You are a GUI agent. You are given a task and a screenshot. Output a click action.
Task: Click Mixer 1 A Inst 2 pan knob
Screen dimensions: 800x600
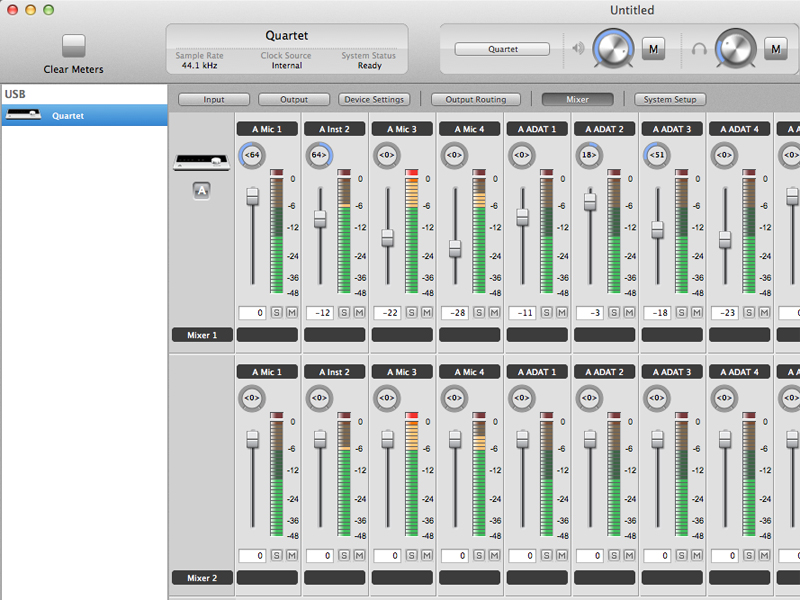click(x=319, y=155)
